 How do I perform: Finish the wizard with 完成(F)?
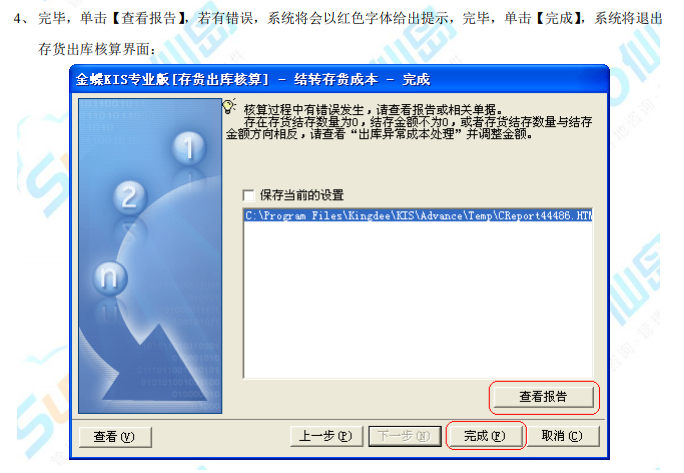[486, 435]
